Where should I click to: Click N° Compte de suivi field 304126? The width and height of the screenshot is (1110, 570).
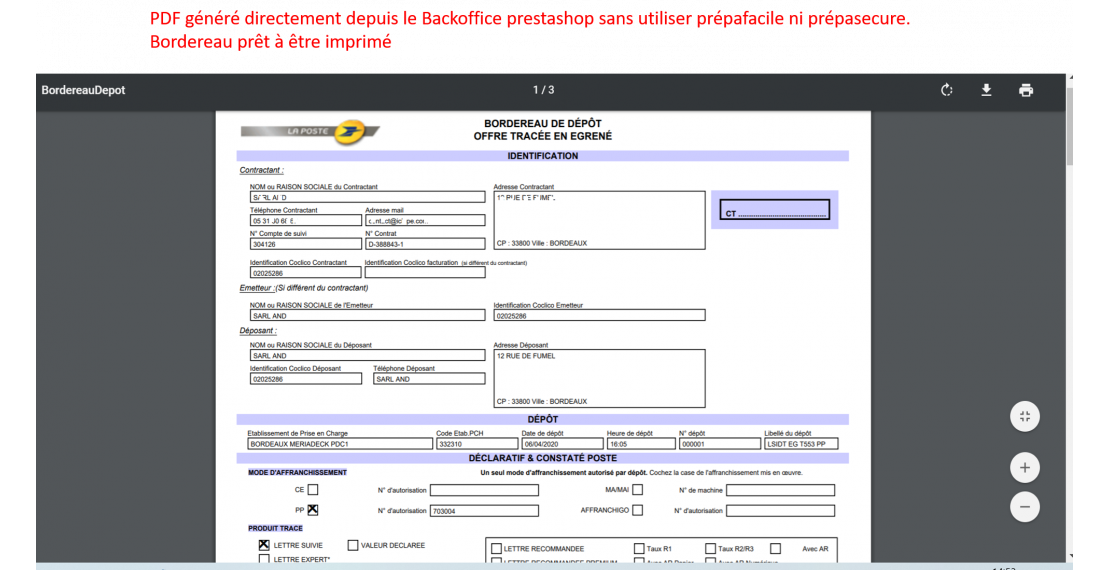(306, 244)
